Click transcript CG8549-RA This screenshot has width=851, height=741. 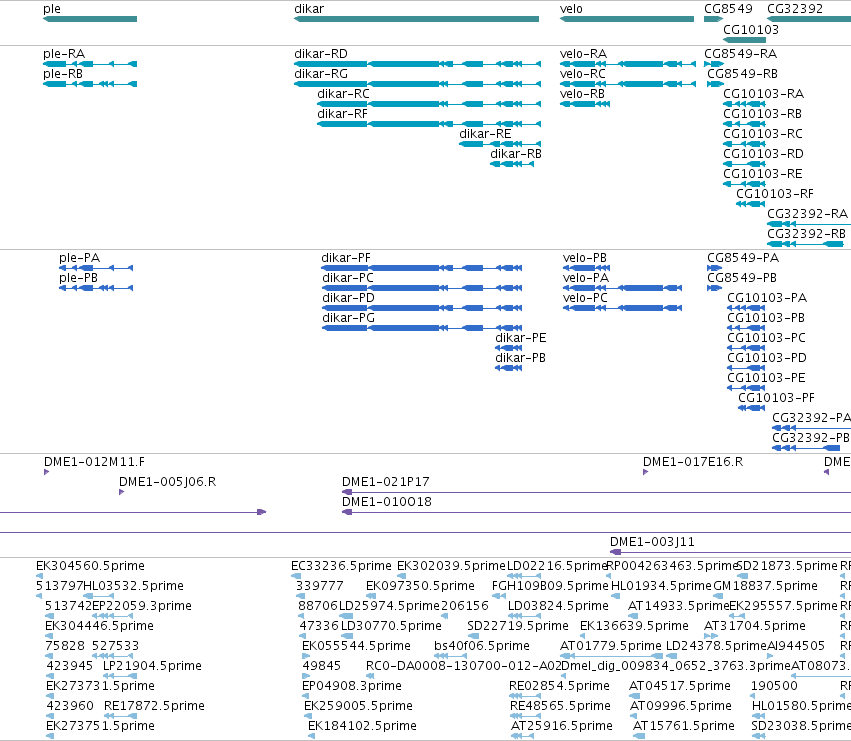[x=740, y=54]
